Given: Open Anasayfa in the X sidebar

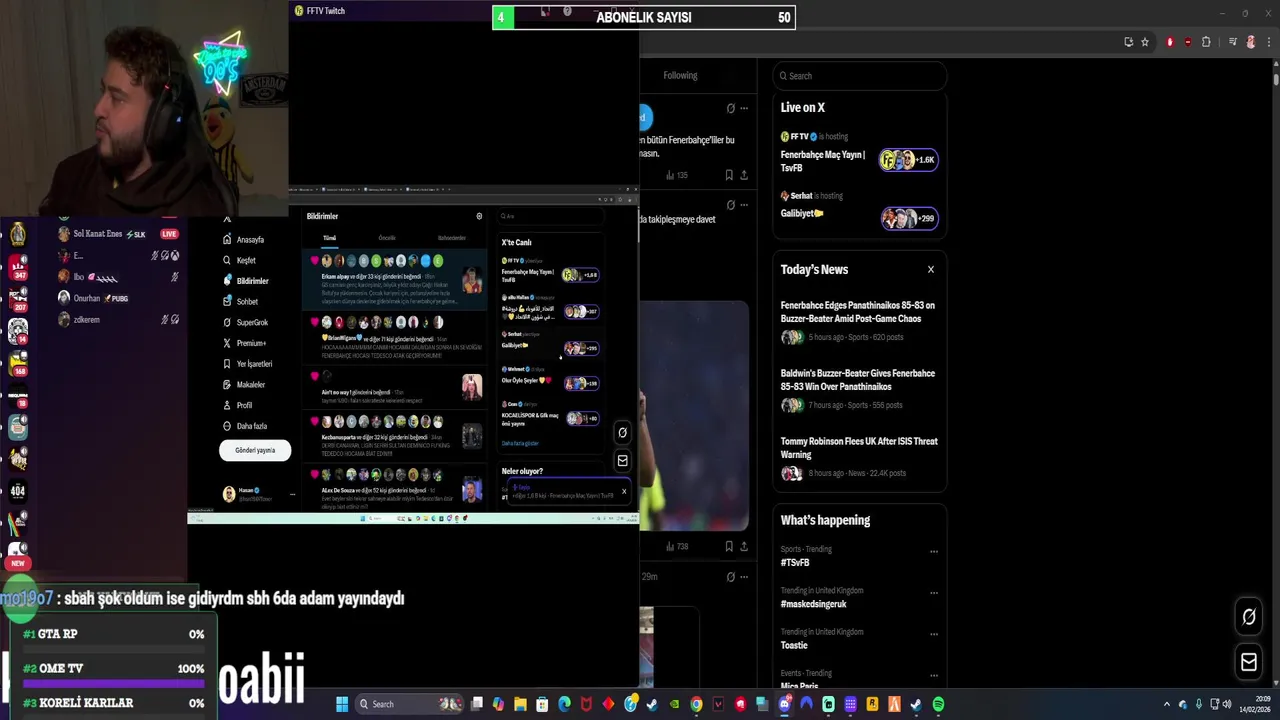Looking at the screenshot, I should pos(245,240).
